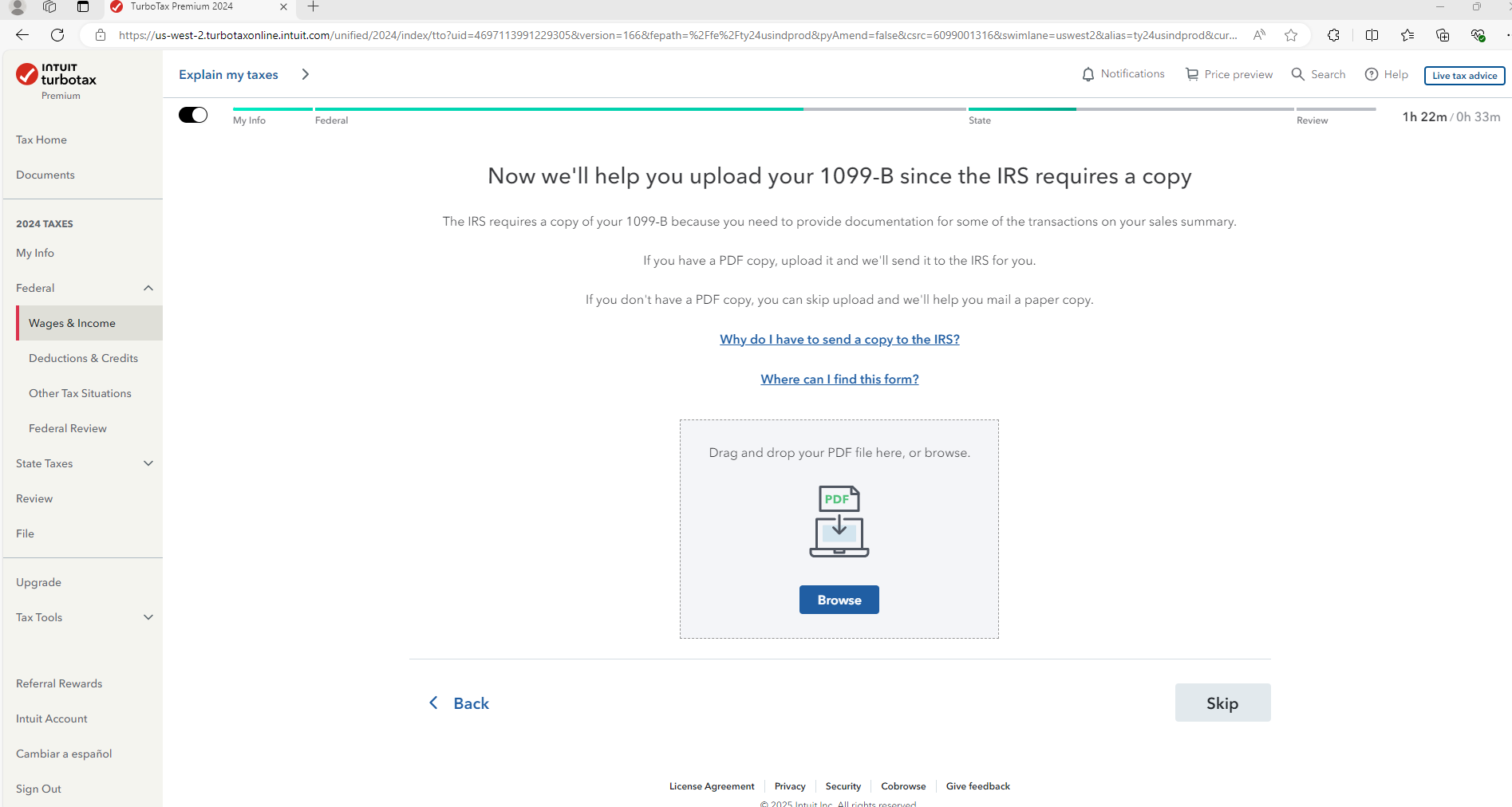Open Deductions & Credits in sidebar

[84, 358]
